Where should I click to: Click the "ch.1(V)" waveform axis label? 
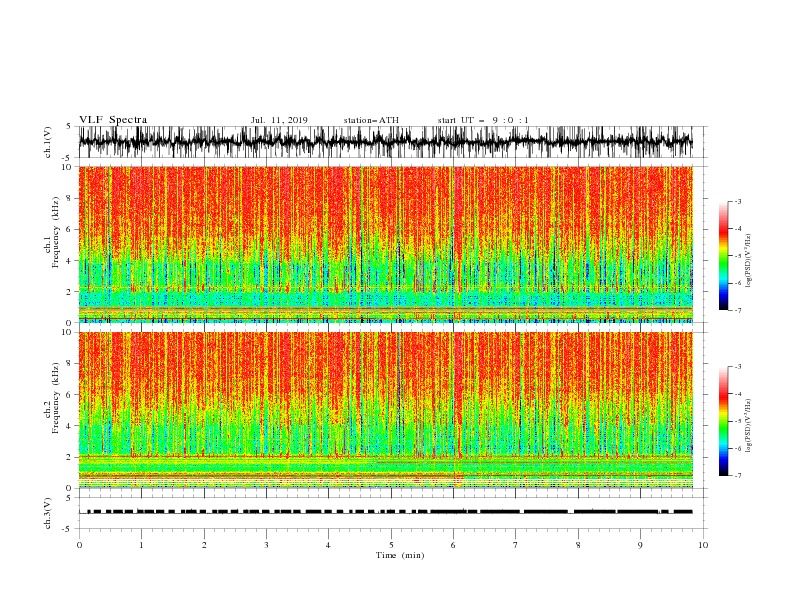pos(48,142)
